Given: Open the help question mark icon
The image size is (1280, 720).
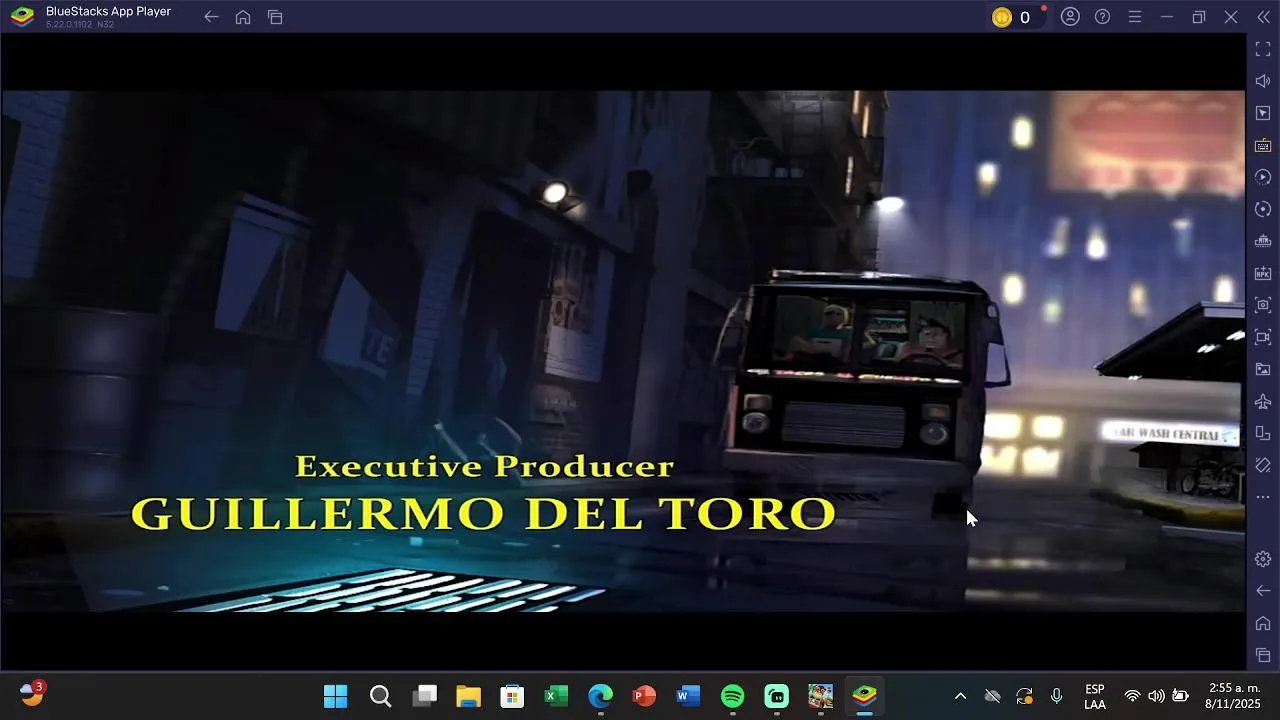Looking at the screenshot, I should pos(1102,17).
